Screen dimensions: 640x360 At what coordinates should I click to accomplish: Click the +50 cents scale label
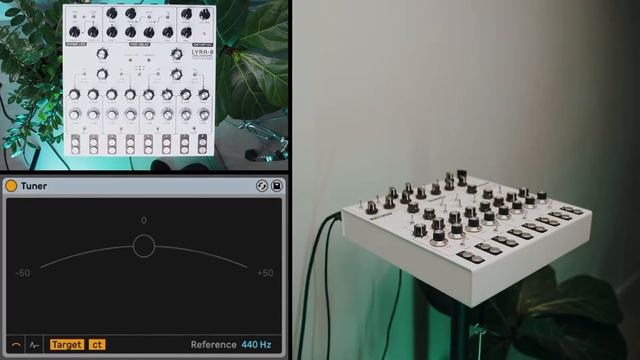[265, 273]
